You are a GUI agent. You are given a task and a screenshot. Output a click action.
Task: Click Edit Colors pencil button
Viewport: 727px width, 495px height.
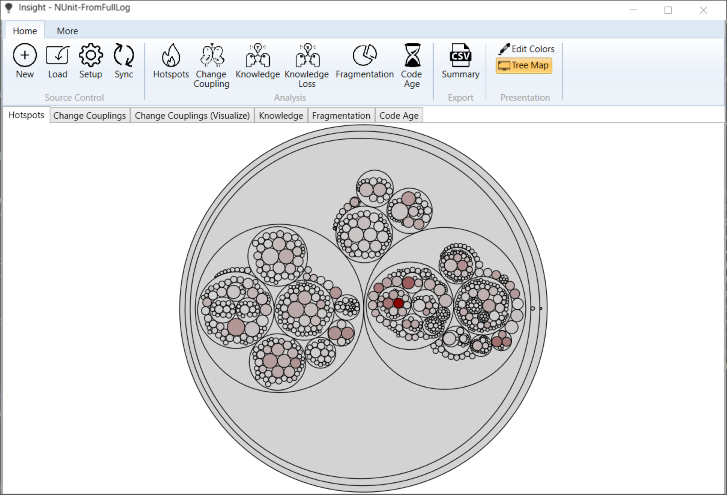tap(526, 49)
